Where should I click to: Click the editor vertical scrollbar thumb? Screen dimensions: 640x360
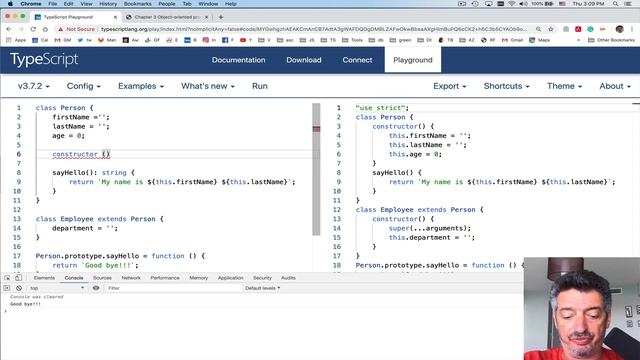pyautogui.click(x=316, y=169)
